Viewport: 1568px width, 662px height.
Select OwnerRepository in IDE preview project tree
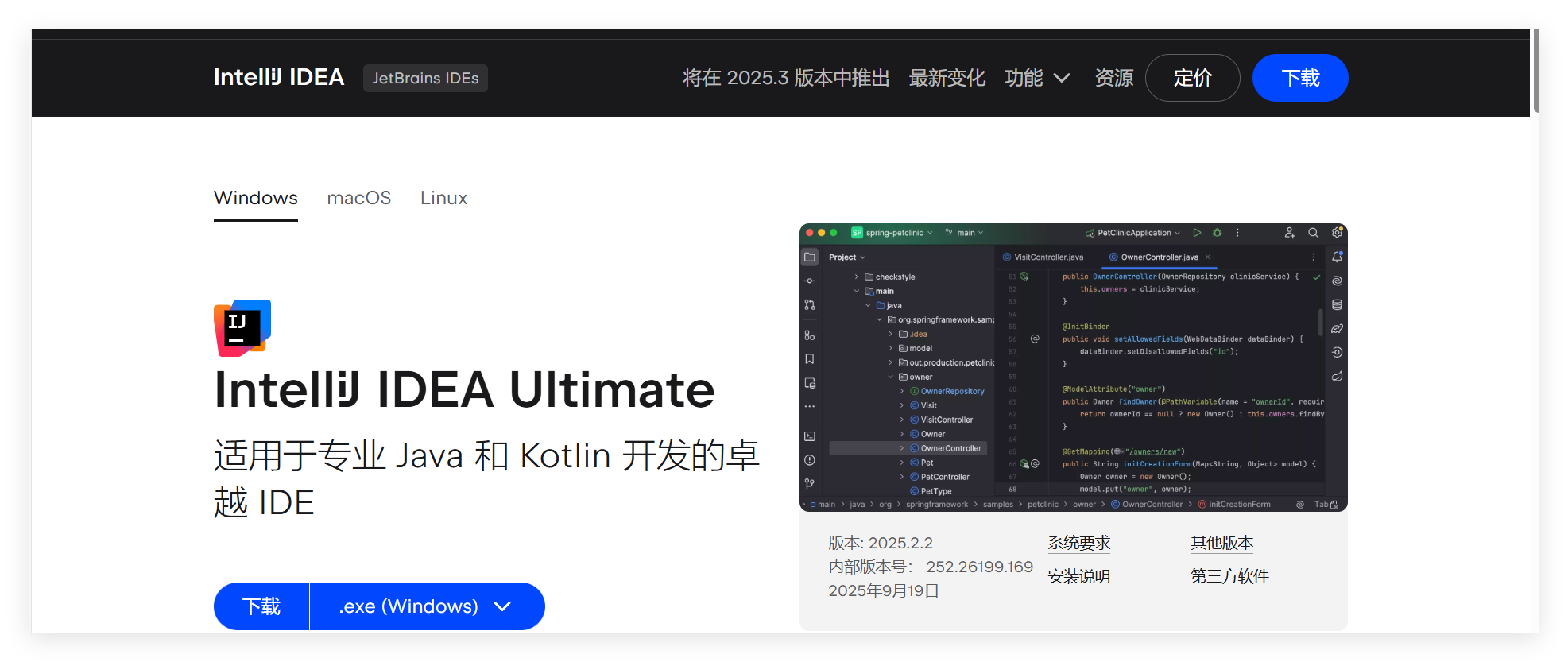coord(952,391)
